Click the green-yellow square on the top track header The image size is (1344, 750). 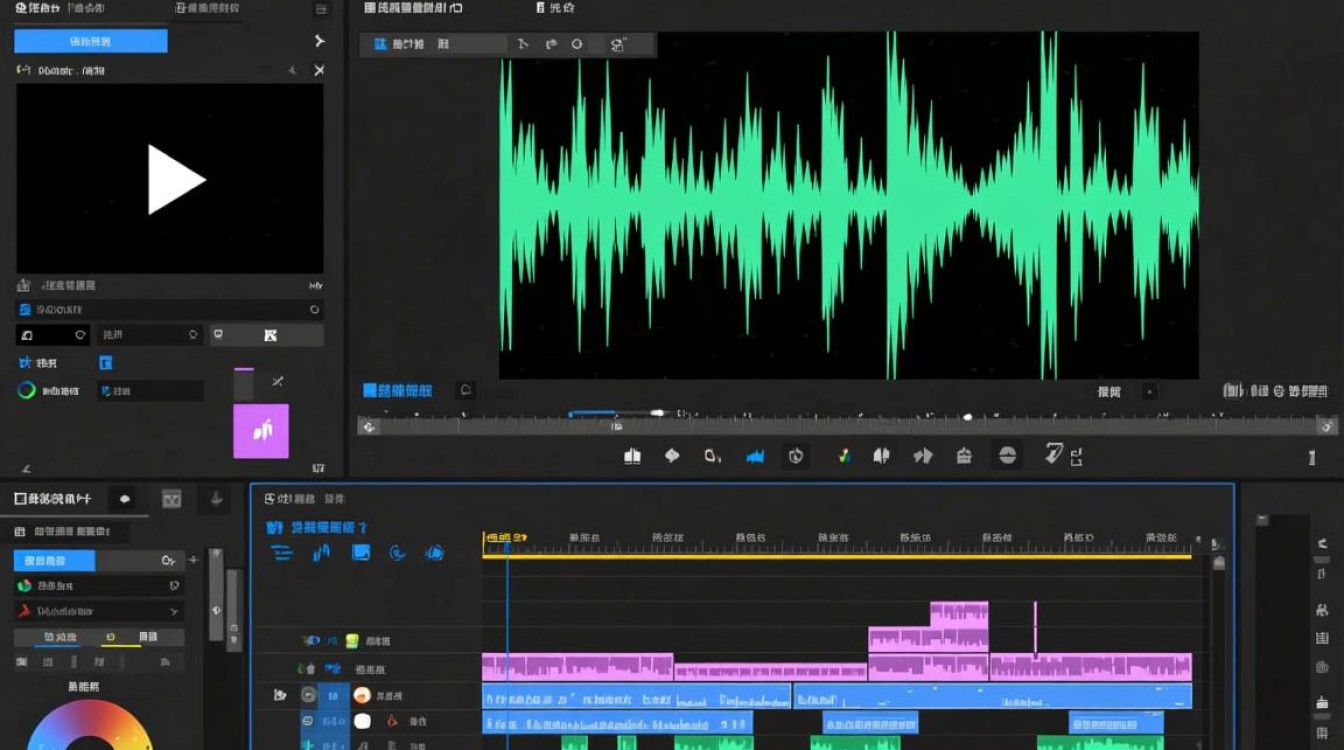352,641
